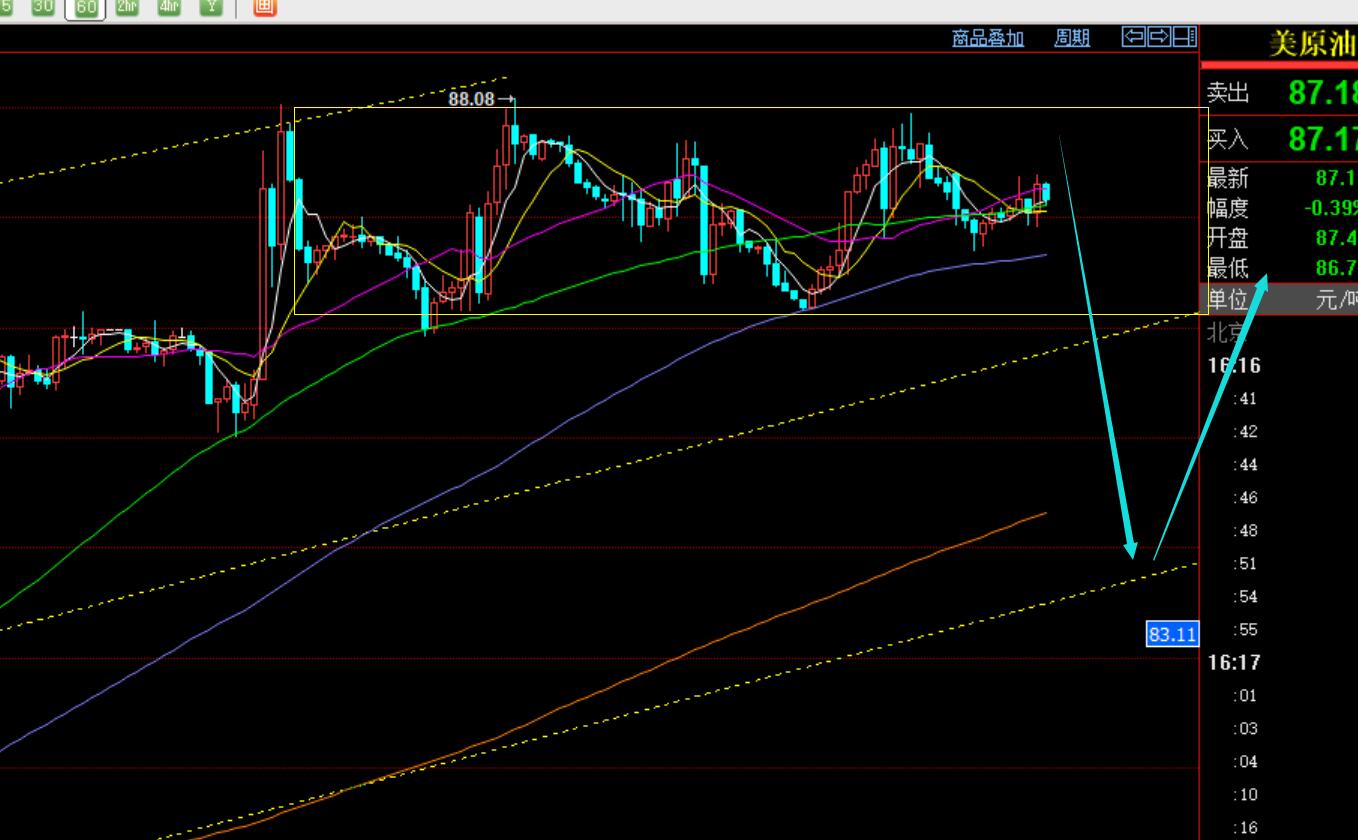The height and width of the screenshot is (840, 1358).
Task: Click the orange grid layout icon
Action: pyautogui.click(x=264, y=7)
